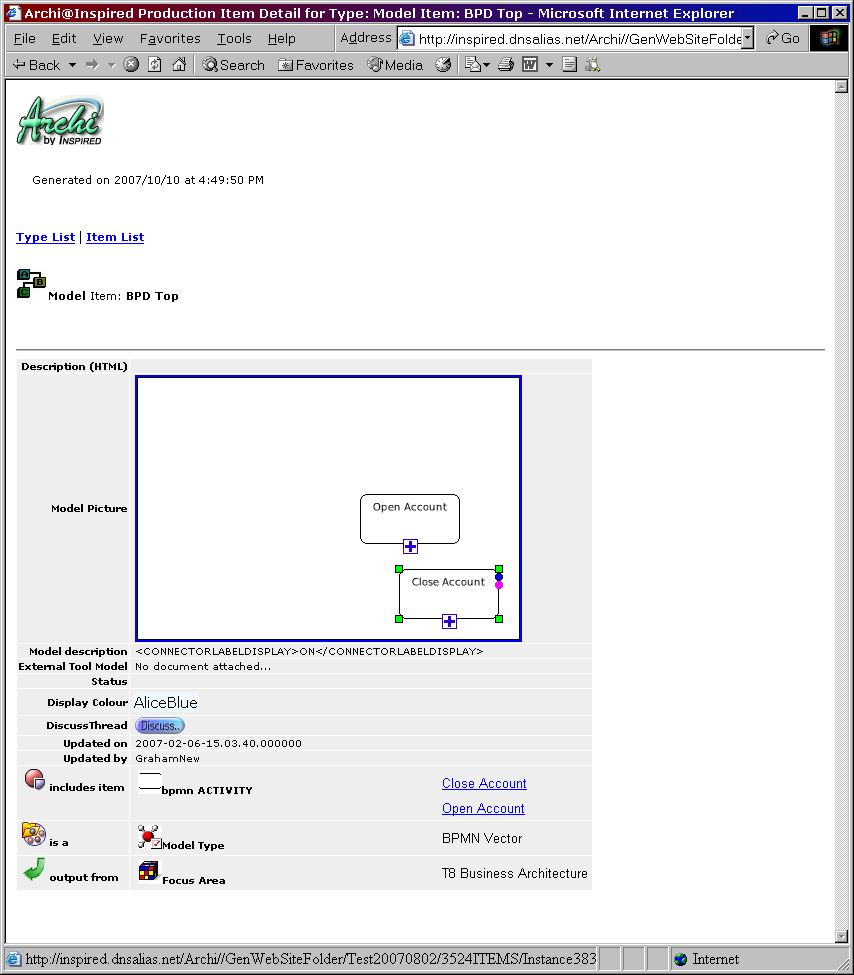Click the Go button beside address bar
This screenshot has width=854, height=975.
782,39
